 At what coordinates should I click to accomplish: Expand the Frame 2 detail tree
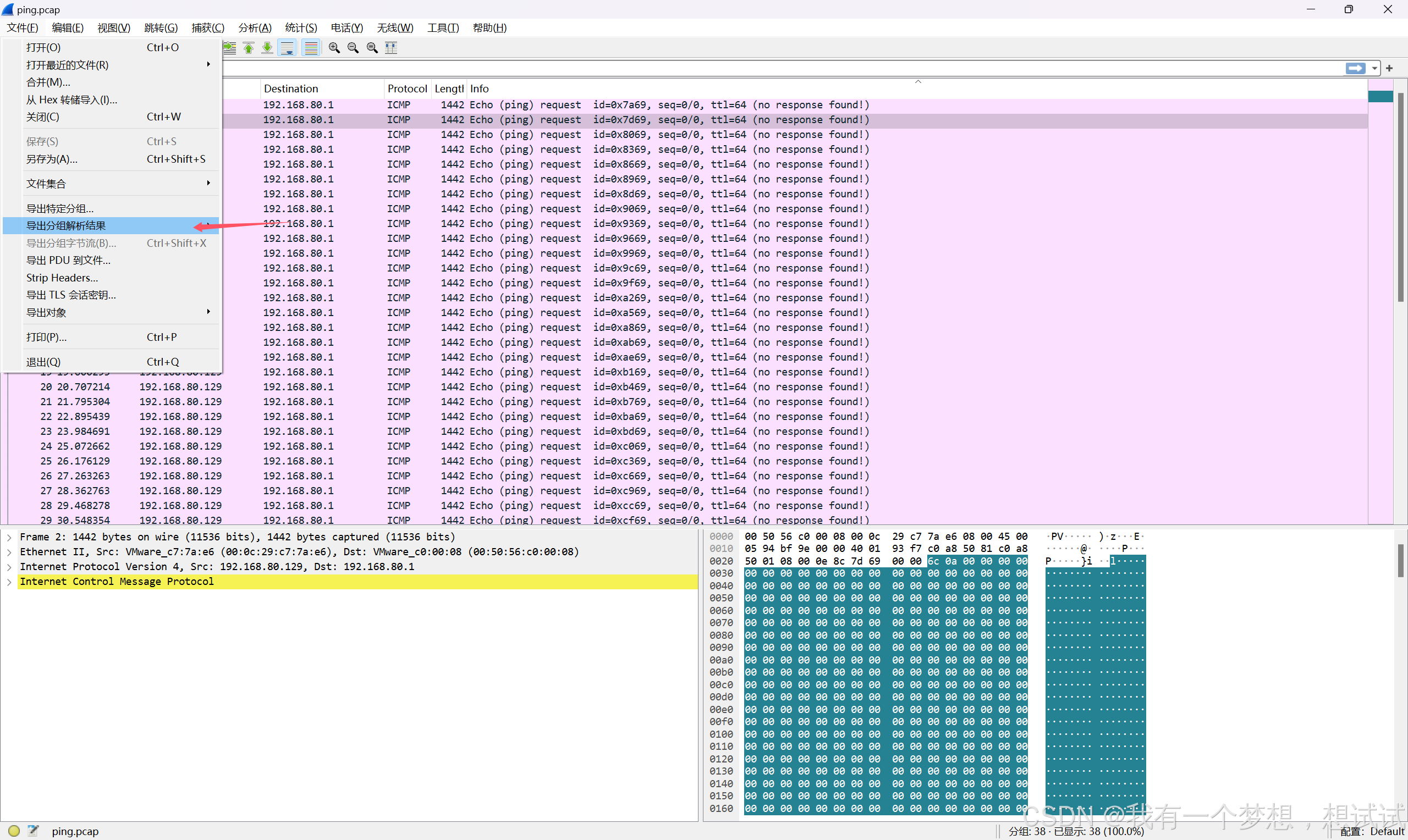pyautogui.click(x=9, y=537)
